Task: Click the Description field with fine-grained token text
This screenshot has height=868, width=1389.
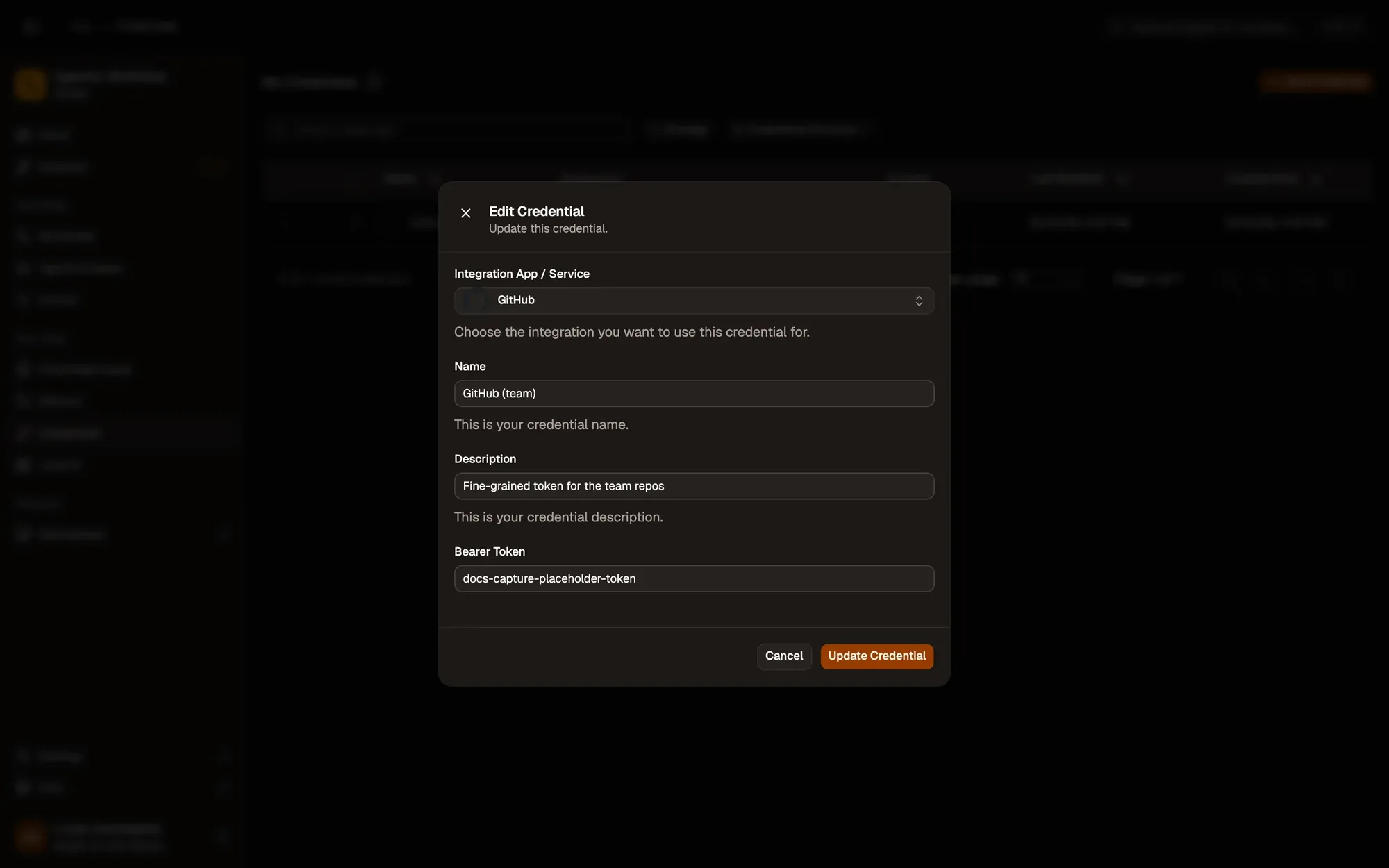Action: click(x=694, y=486)
